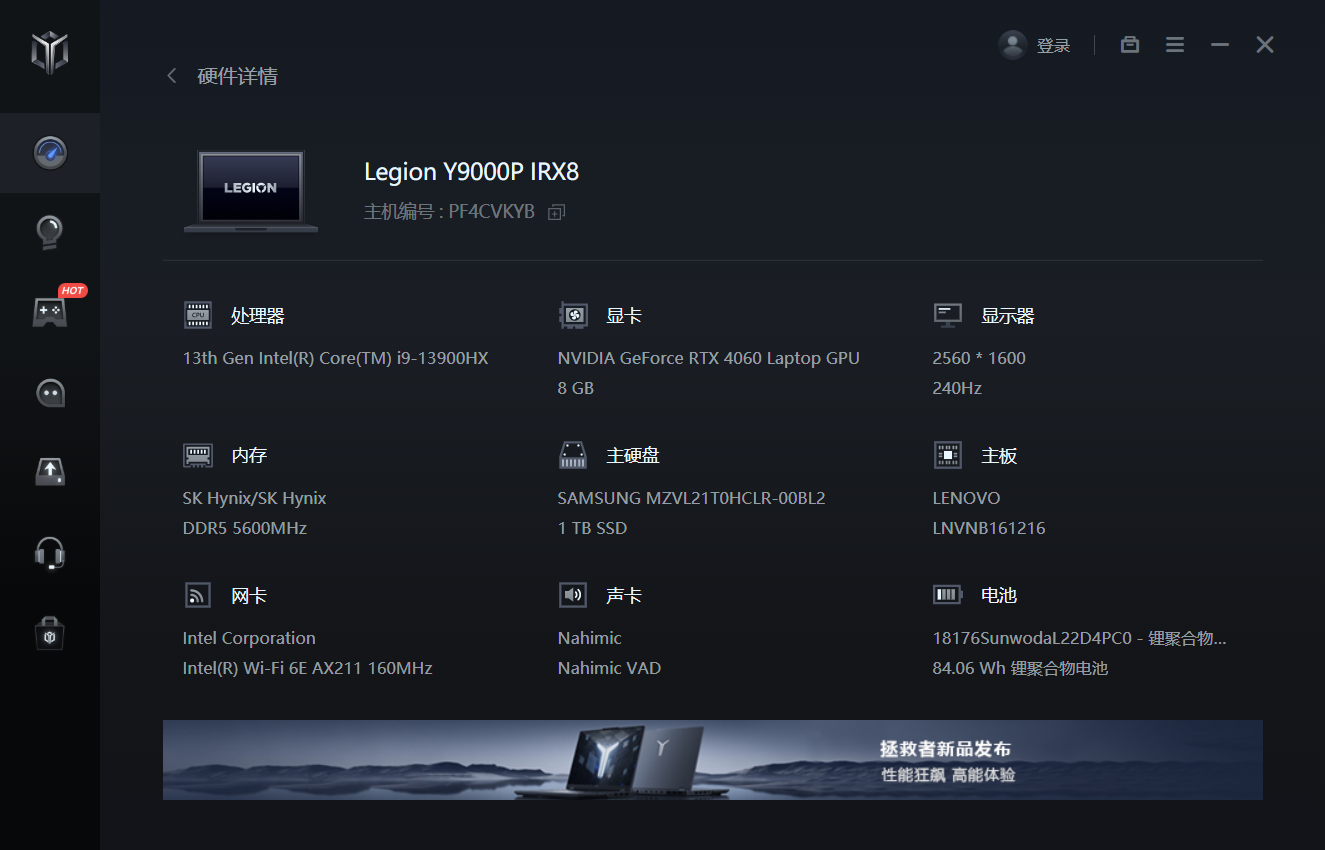Click the 网卡 section label
Viewport: 1325px width, 850px height.
[249, 596]
